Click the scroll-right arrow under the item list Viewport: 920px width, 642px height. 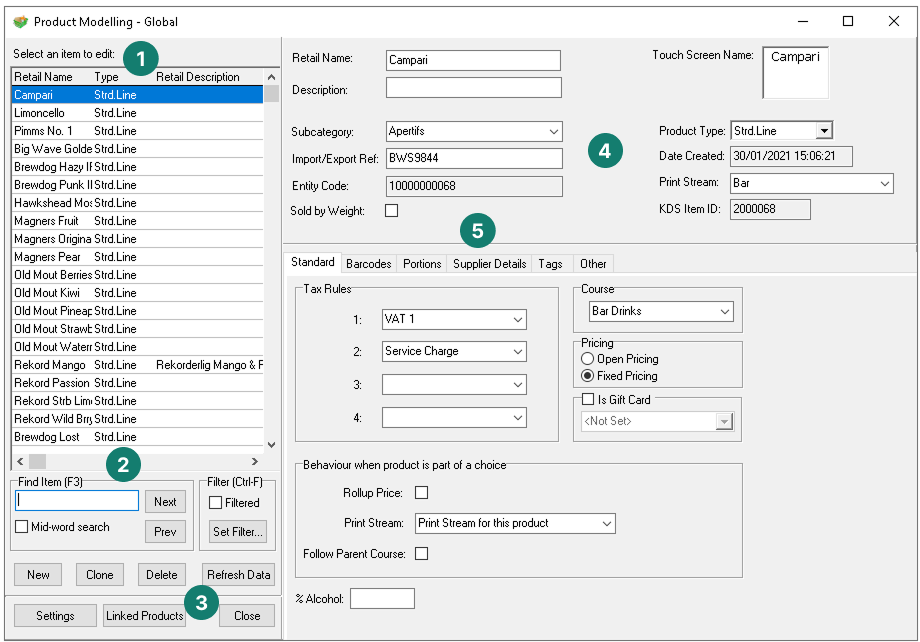click(x=255, y=461)
